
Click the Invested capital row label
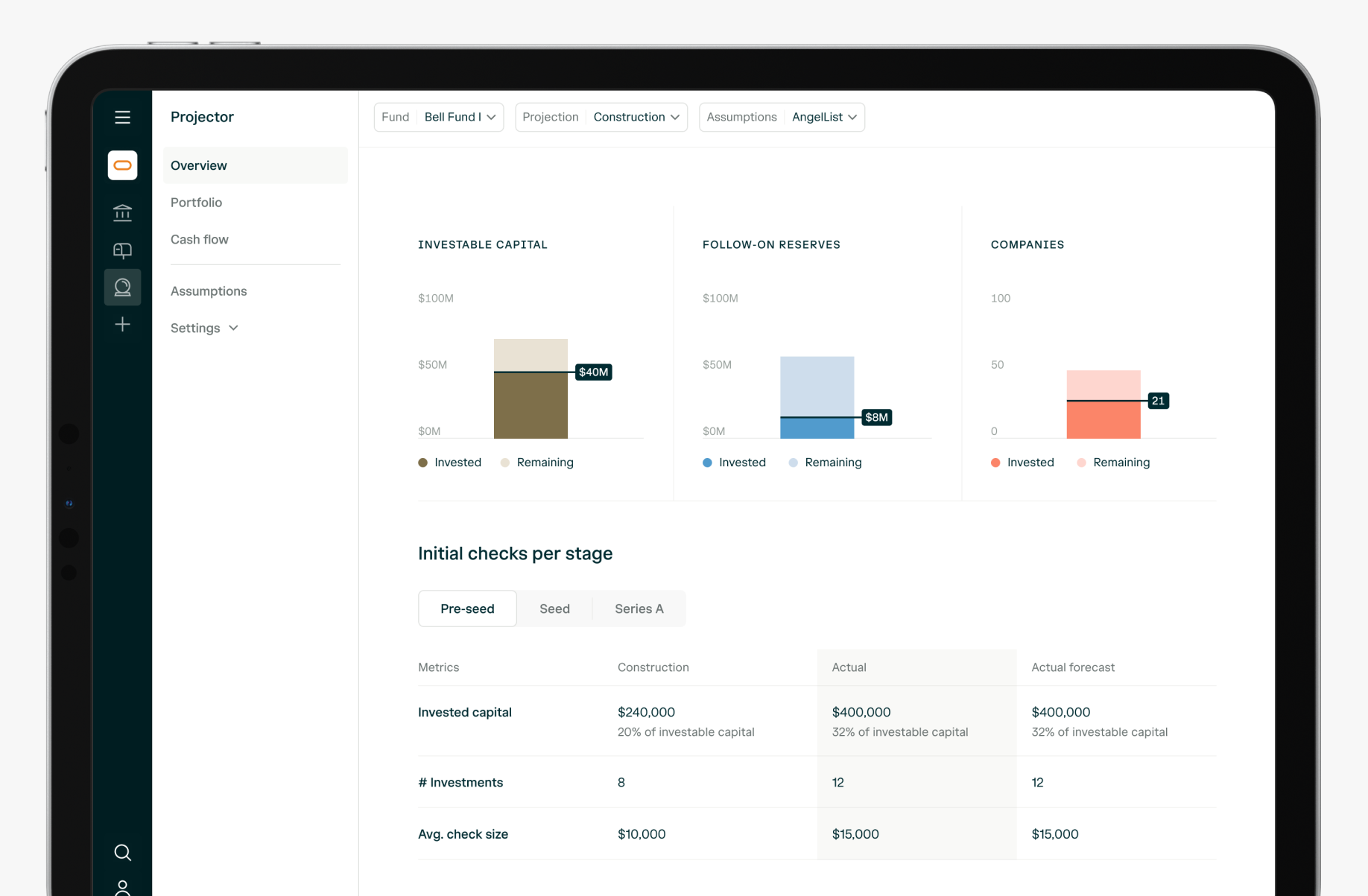464,712
